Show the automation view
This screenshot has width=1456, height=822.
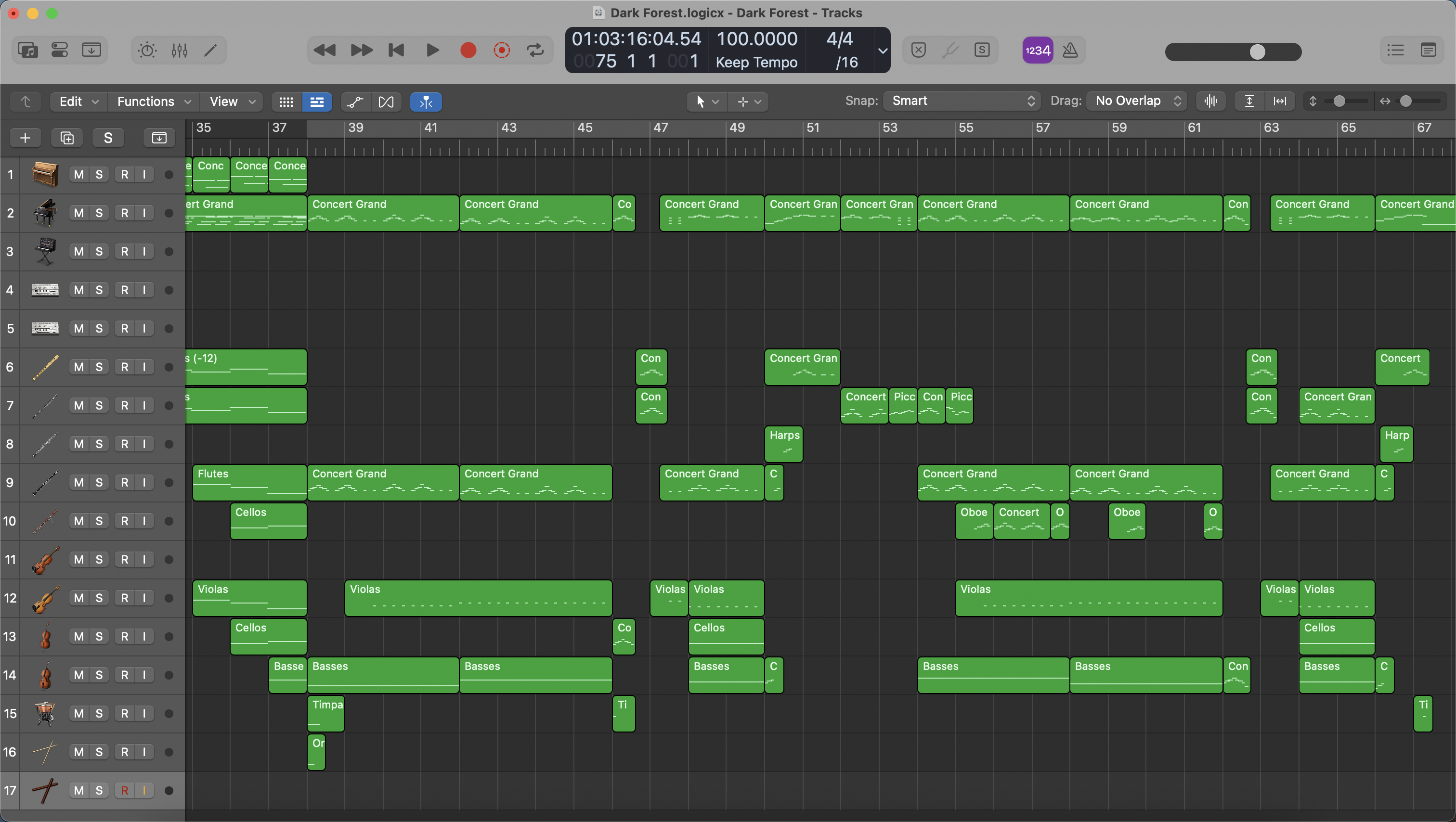click(355, 102)
